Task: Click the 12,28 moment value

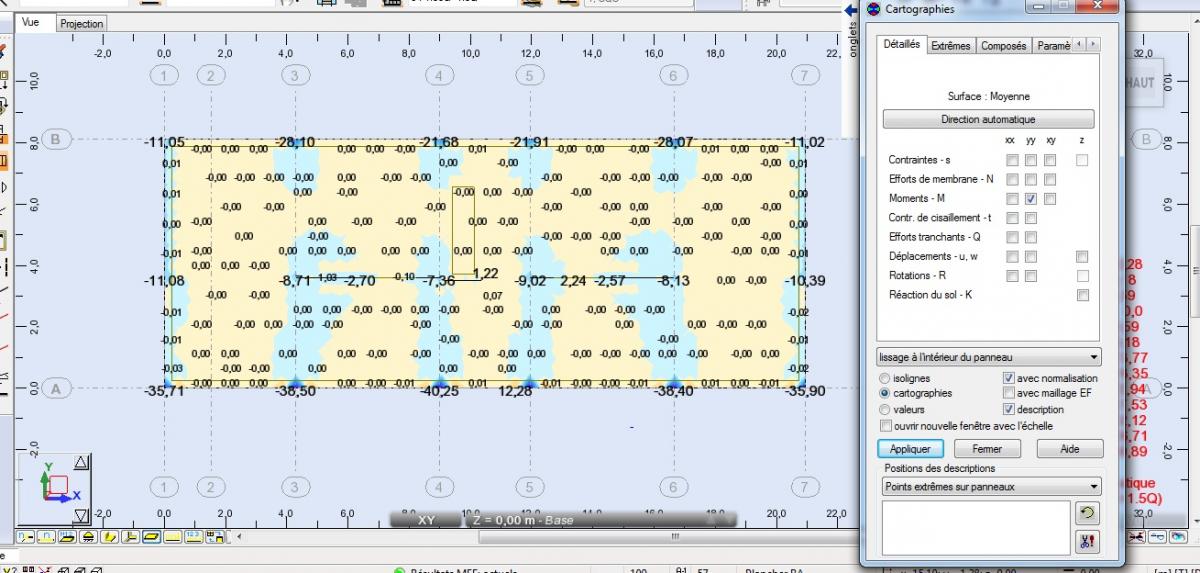Action: click(516, 391)
